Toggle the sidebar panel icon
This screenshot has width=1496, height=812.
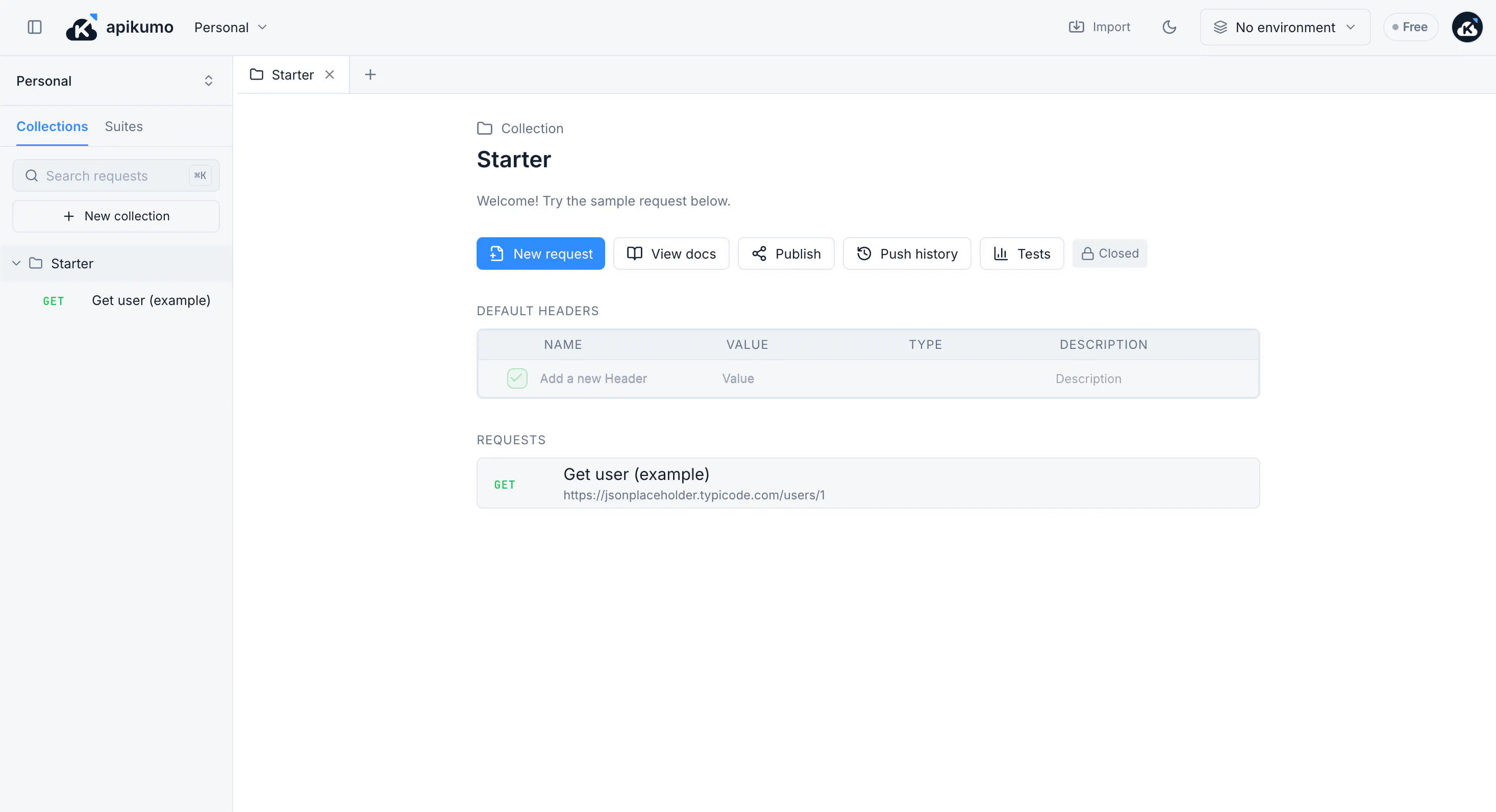(x=35, y=27)
